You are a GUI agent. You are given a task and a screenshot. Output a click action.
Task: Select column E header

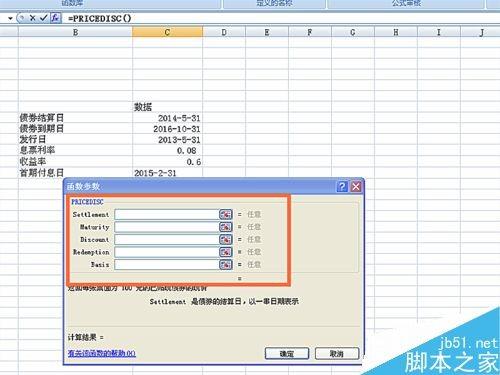pos(267,32)
